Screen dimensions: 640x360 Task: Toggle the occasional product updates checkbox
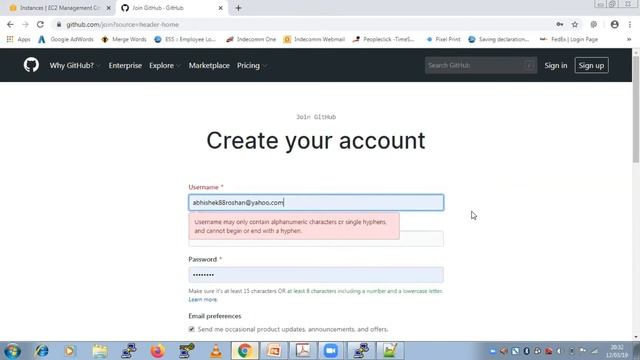[191, 329]
